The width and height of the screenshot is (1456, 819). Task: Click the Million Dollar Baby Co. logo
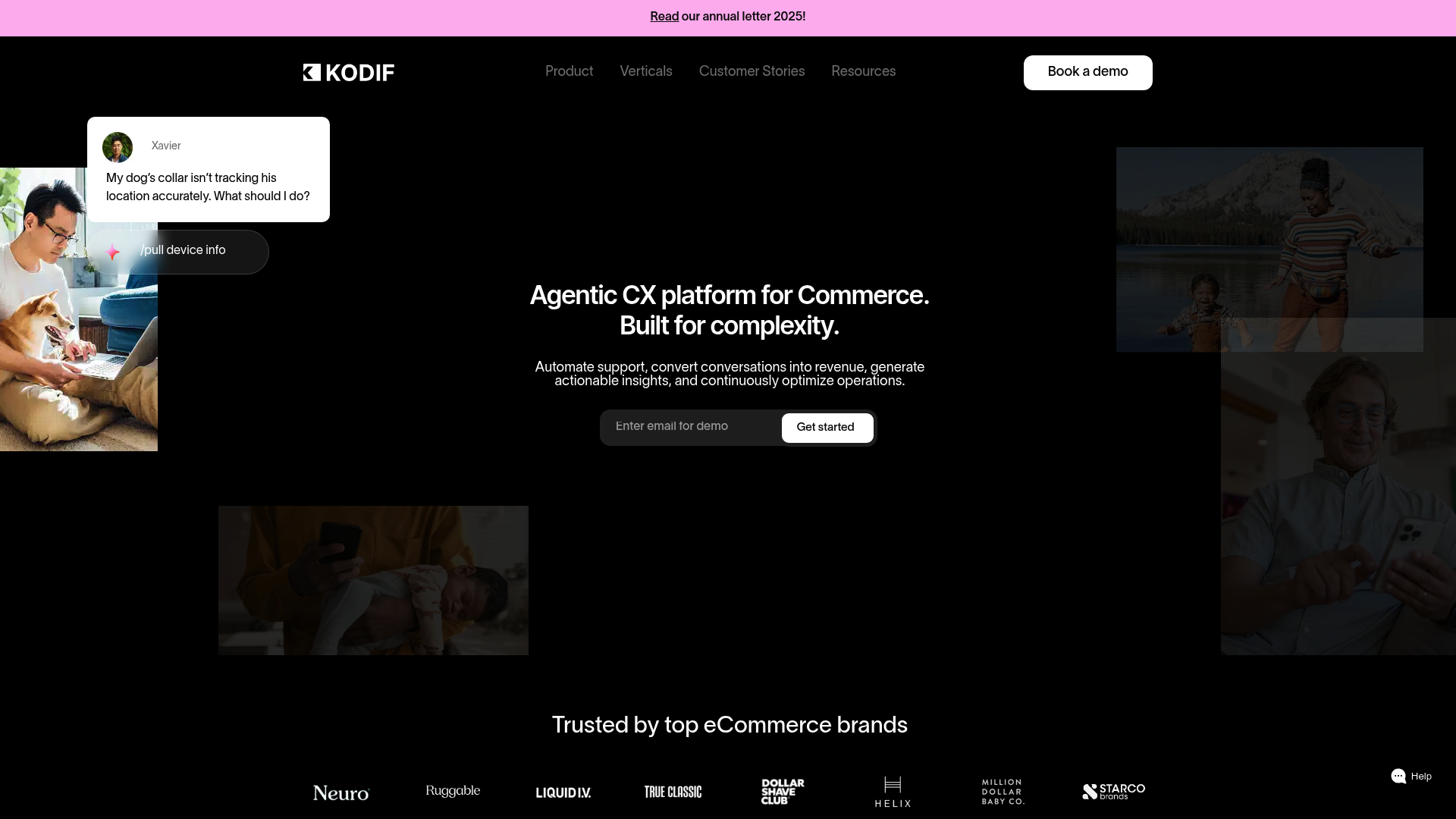1002,791
